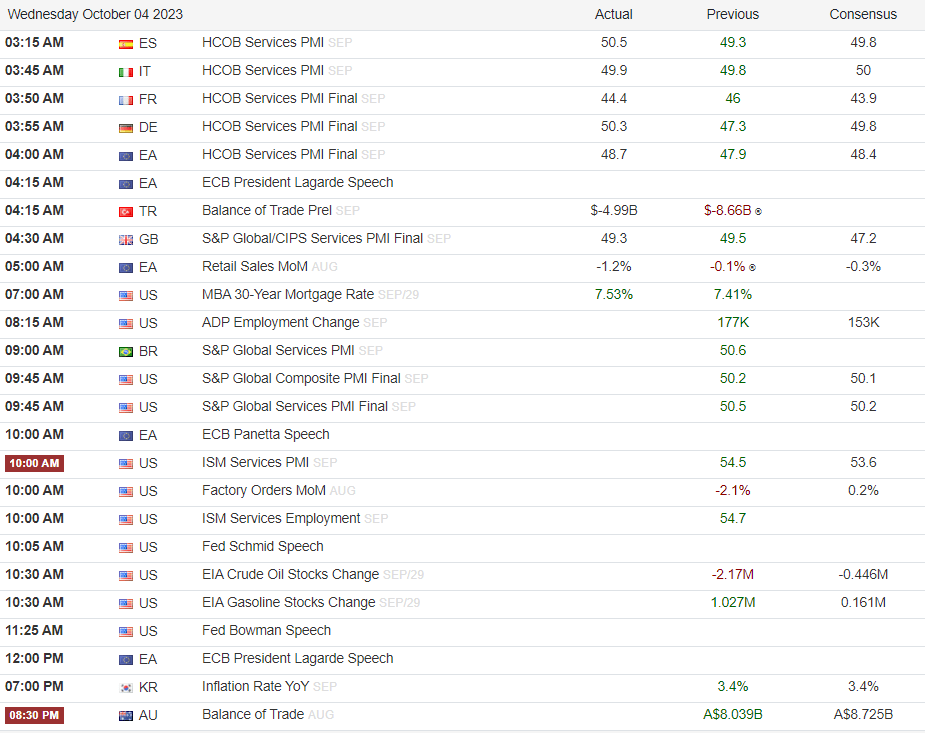The height and width of the screenshot is (733, 925).
Task: Open France HCOB Services PMI Final event
Action: (280, 98)
